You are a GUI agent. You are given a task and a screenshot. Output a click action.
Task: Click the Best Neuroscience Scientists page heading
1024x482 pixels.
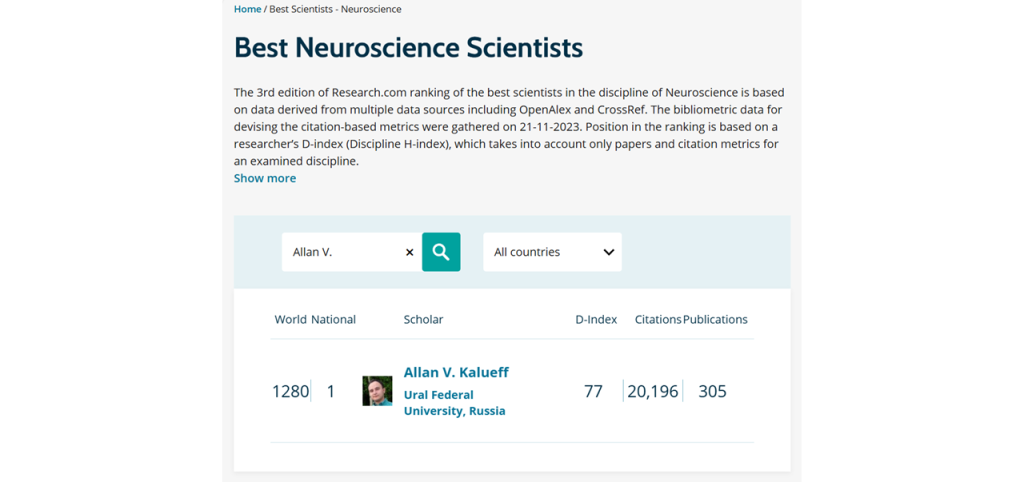click(x=408, y=48)
